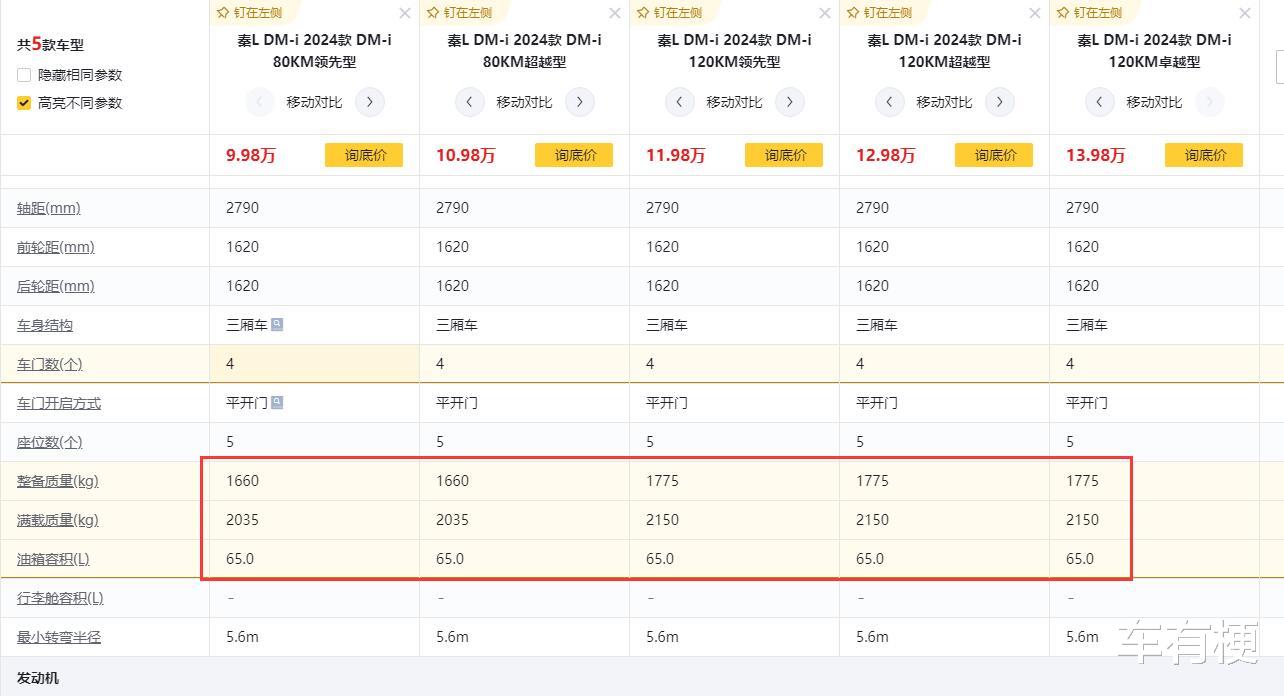Open 车身结构 info icon beside 三厢车
The height and width of the screenshot is (696, 1284).
[277, 324]
